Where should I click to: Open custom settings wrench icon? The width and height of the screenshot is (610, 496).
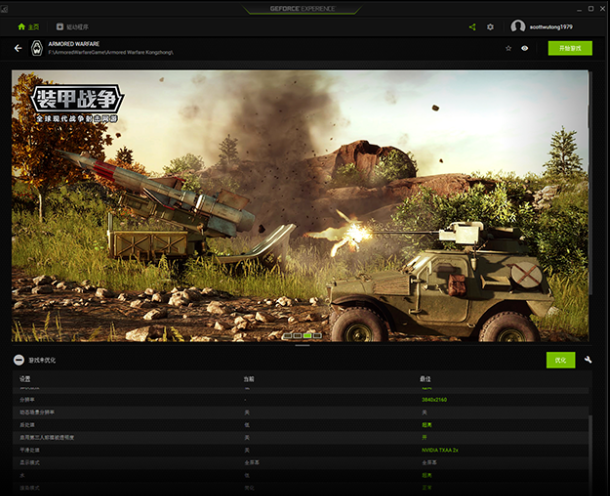(x=588, y=360)
